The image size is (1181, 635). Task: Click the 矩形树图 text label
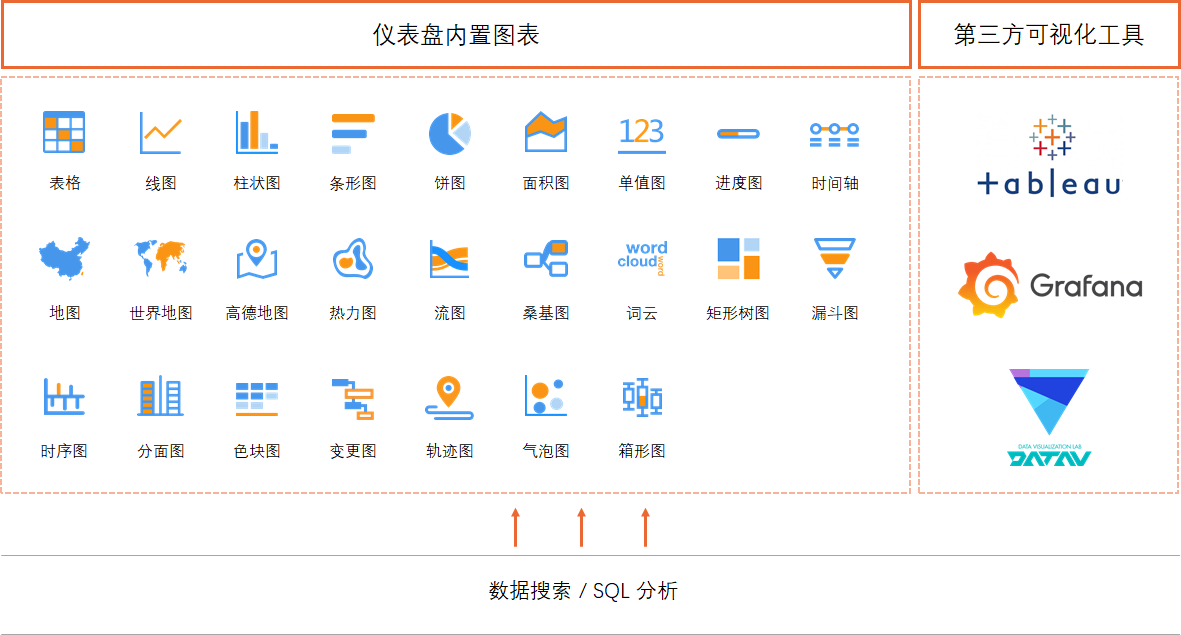(738, 313)
